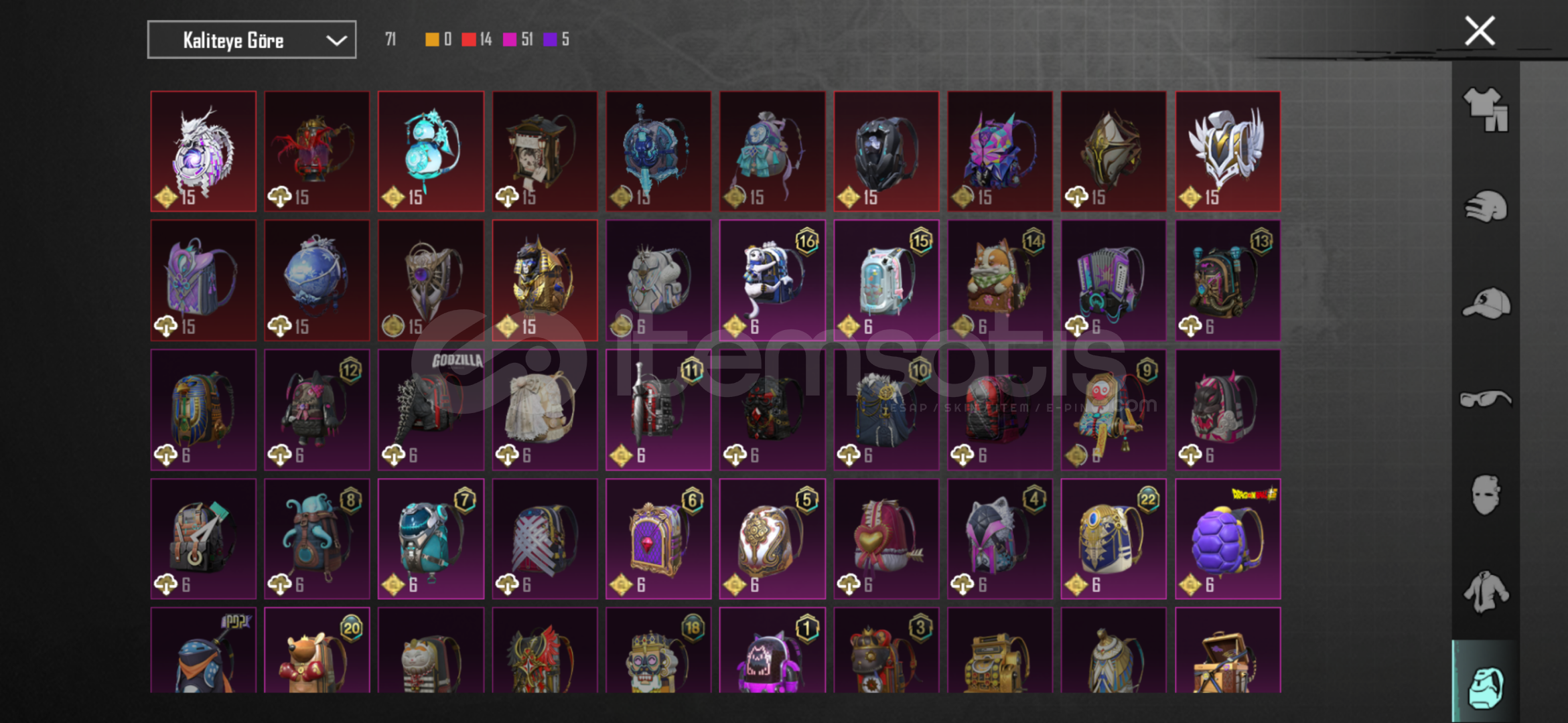1568x723 pixels.
Task: Select the winged silver shield backpack
Action: [1228, 151]
